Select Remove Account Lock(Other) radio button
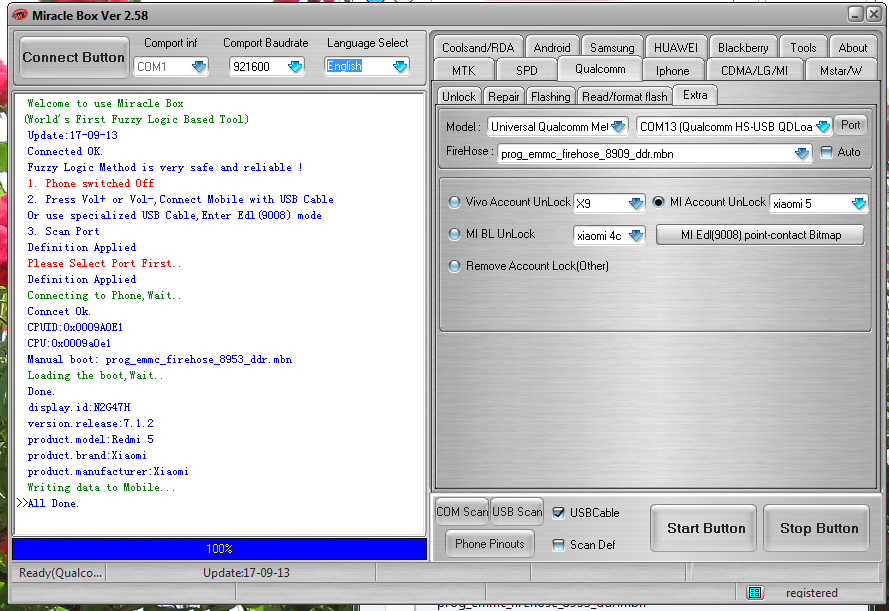Viewport: 889px width, 611px height. pyautogui.click(x=454, y=266)
